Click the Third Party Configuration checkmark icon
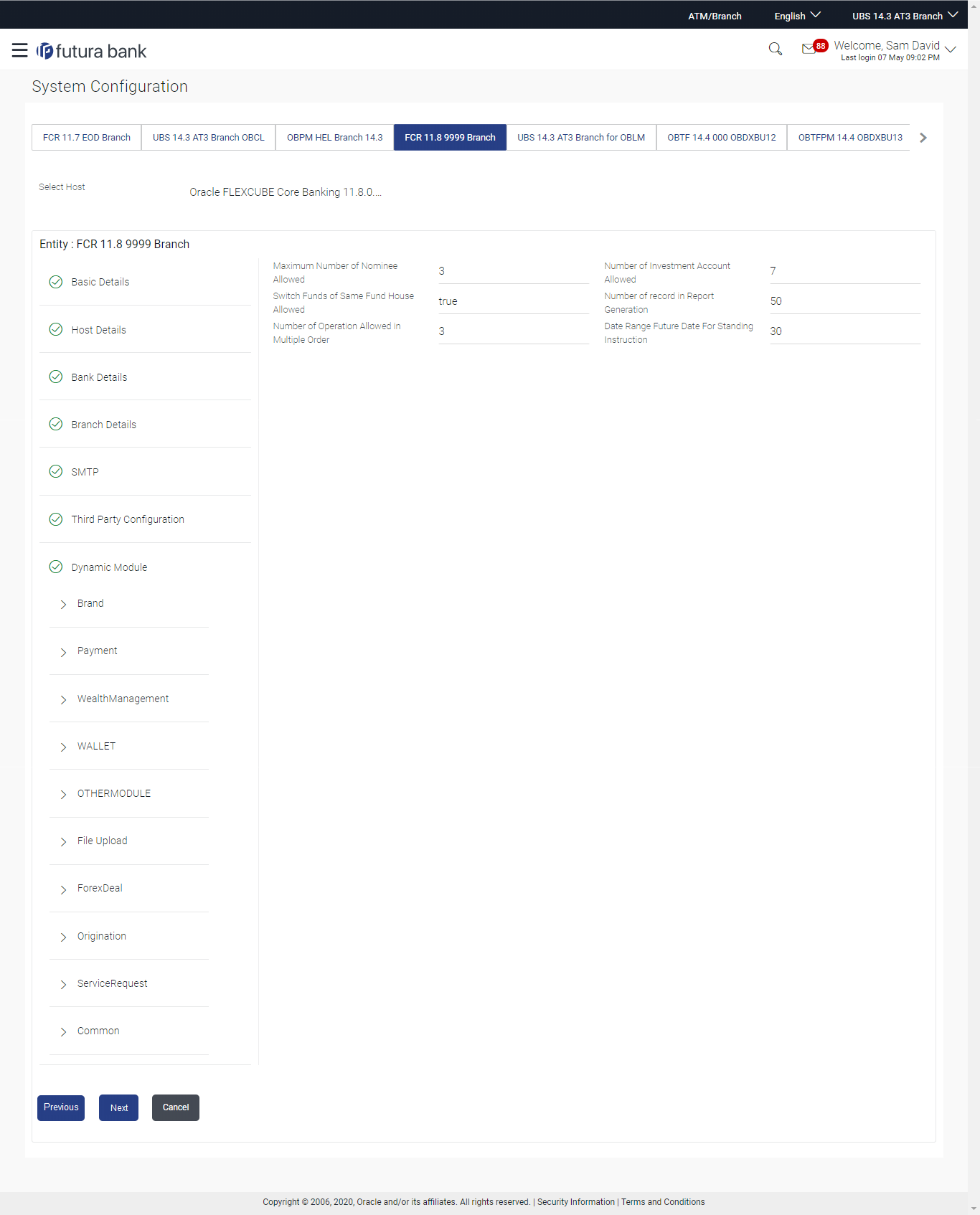This screenshot has width=980, height=1215. 56,519
